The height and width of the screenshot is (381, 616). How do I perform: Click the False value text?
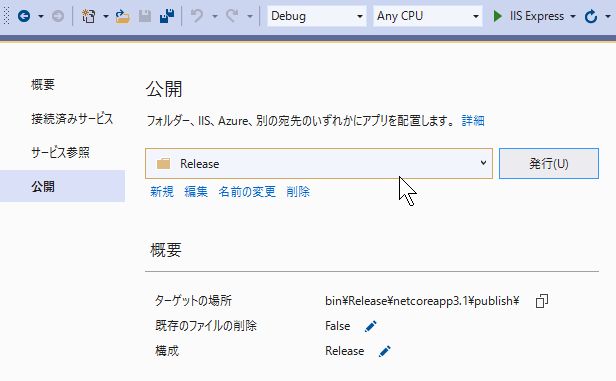pyautogui.click(x=337, y=326)
